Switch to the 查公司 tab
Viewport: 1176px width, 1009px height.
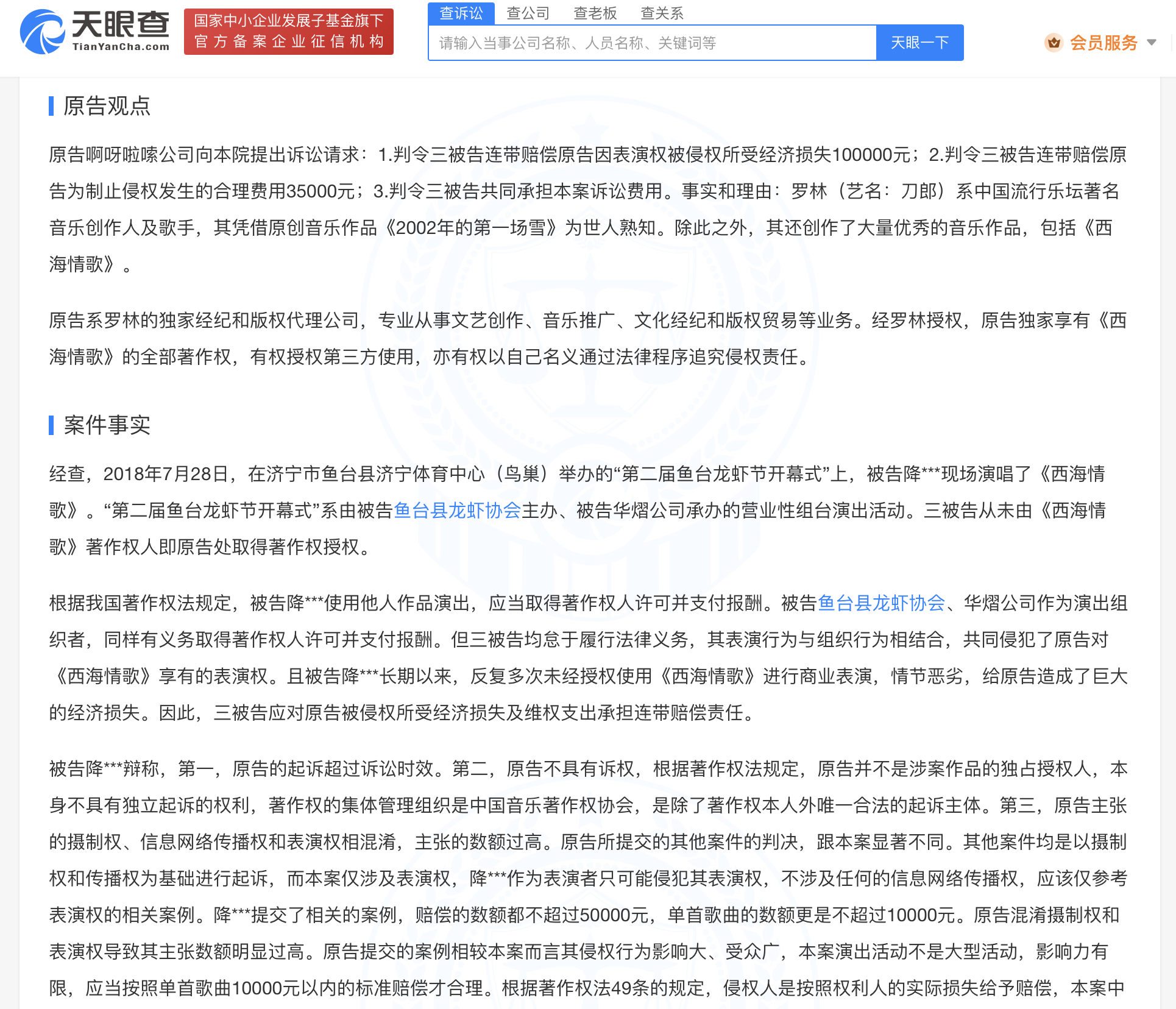pyautogui.click(x=528, y=13)
